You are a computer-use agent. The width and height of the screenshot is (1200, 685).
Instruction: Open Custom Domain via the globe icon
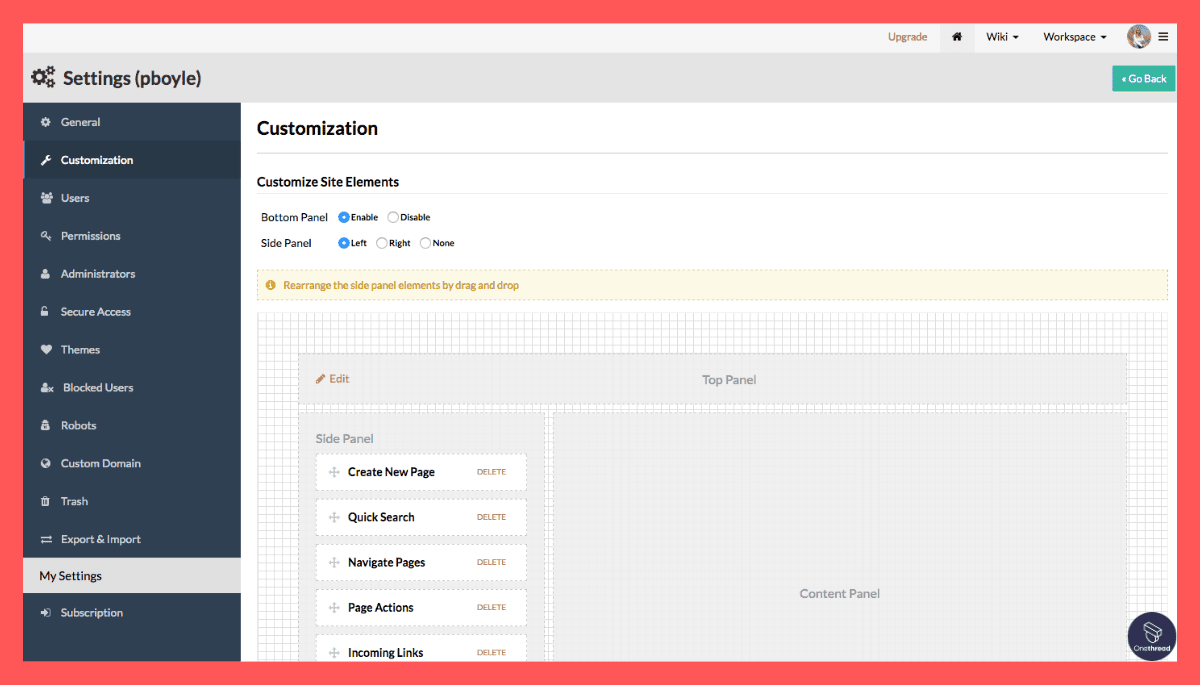coord(47,463)
